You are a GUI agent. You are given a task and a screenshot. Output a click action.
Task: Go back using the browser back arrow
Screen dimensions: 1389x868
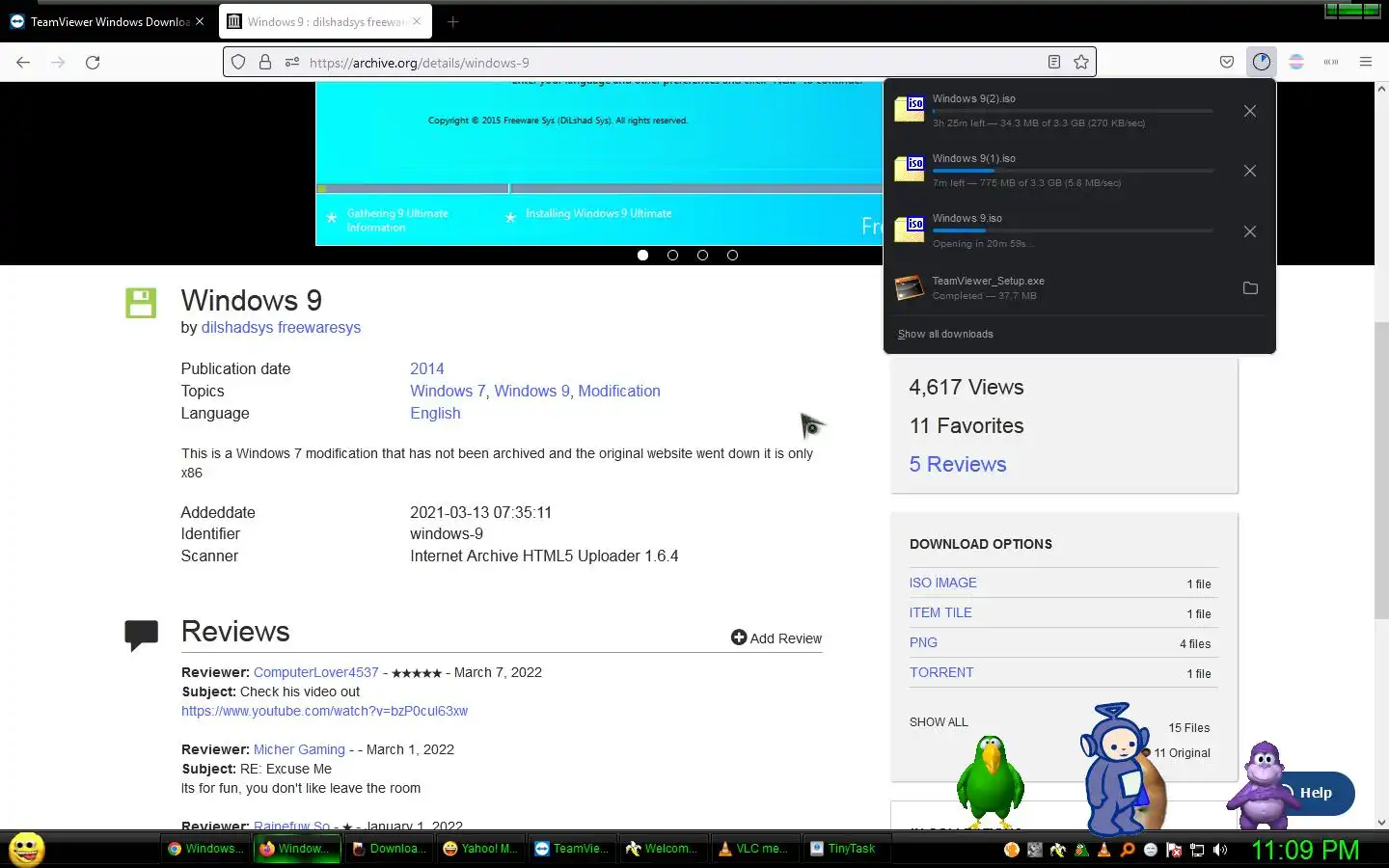click(x=23, y=63)
